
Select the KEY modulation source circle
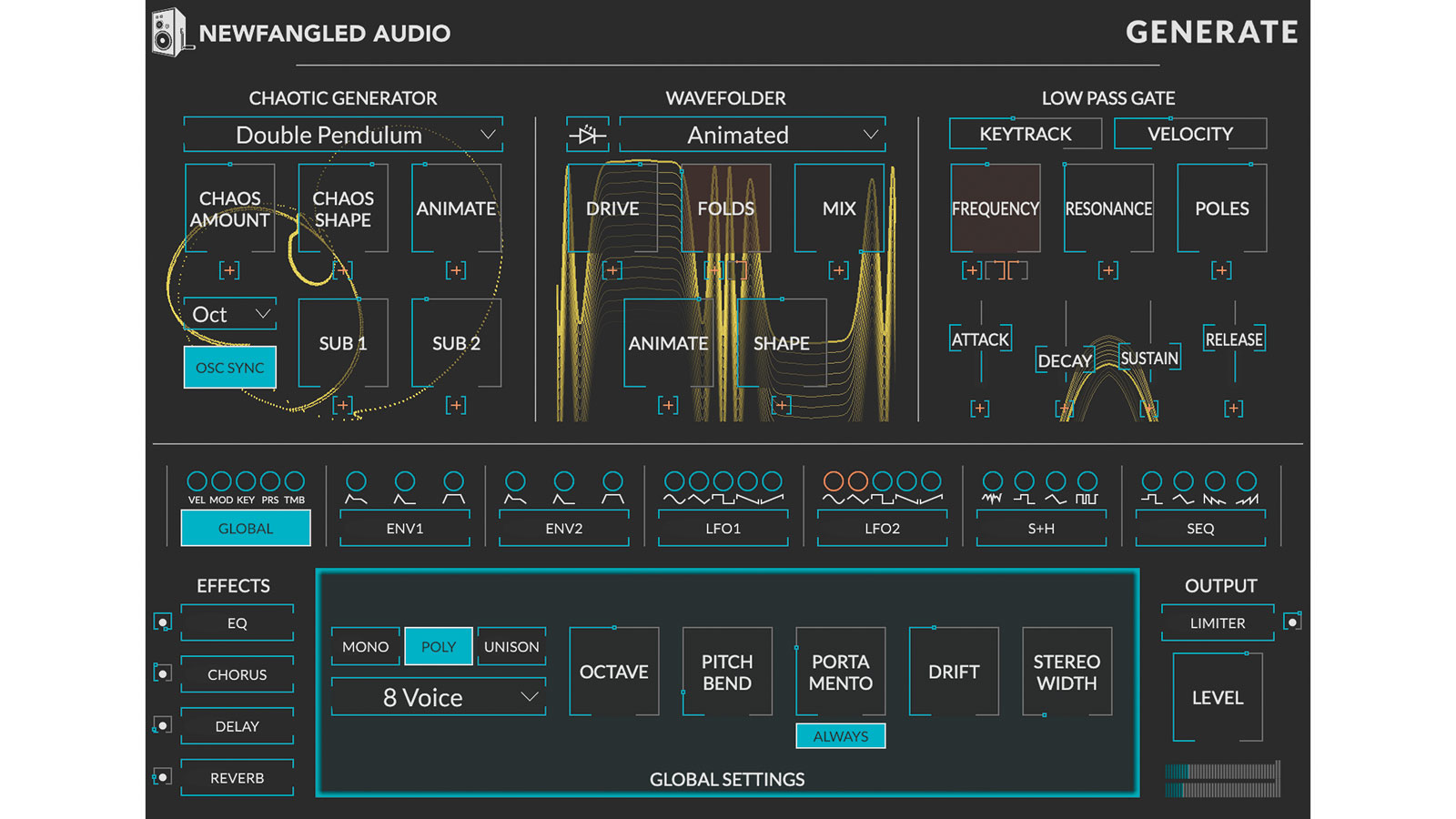[246, 480]
